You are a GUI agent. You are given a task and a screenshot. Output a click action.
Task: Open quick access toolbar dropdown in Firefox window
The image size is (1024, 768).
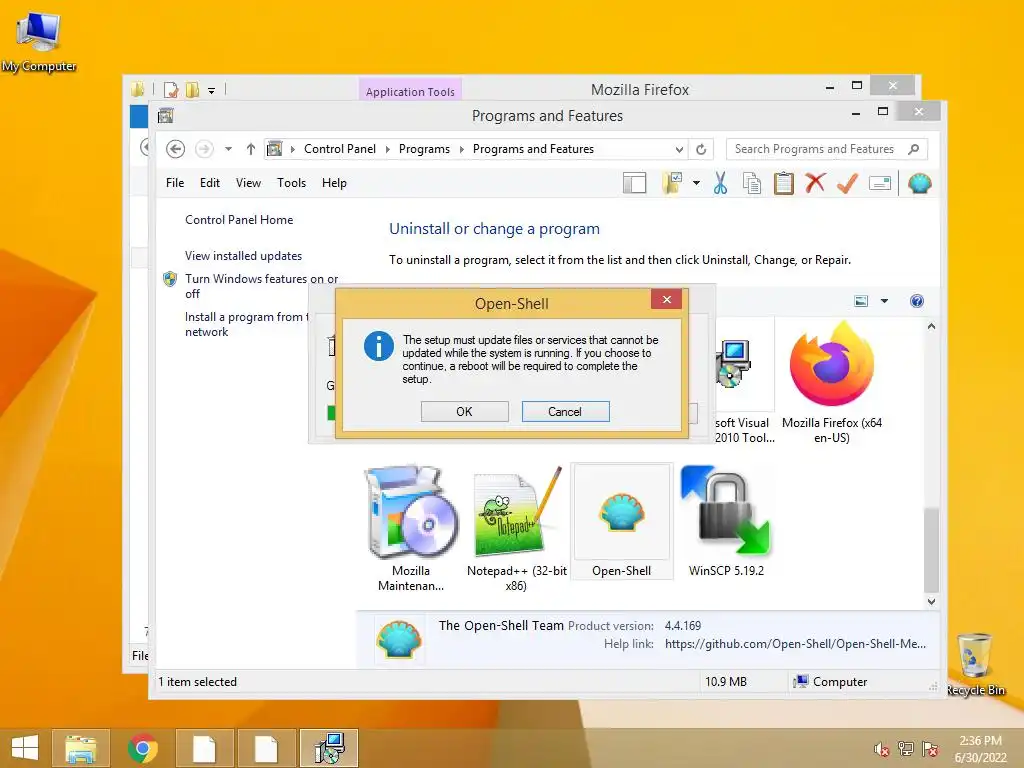(x=212, y=90)
